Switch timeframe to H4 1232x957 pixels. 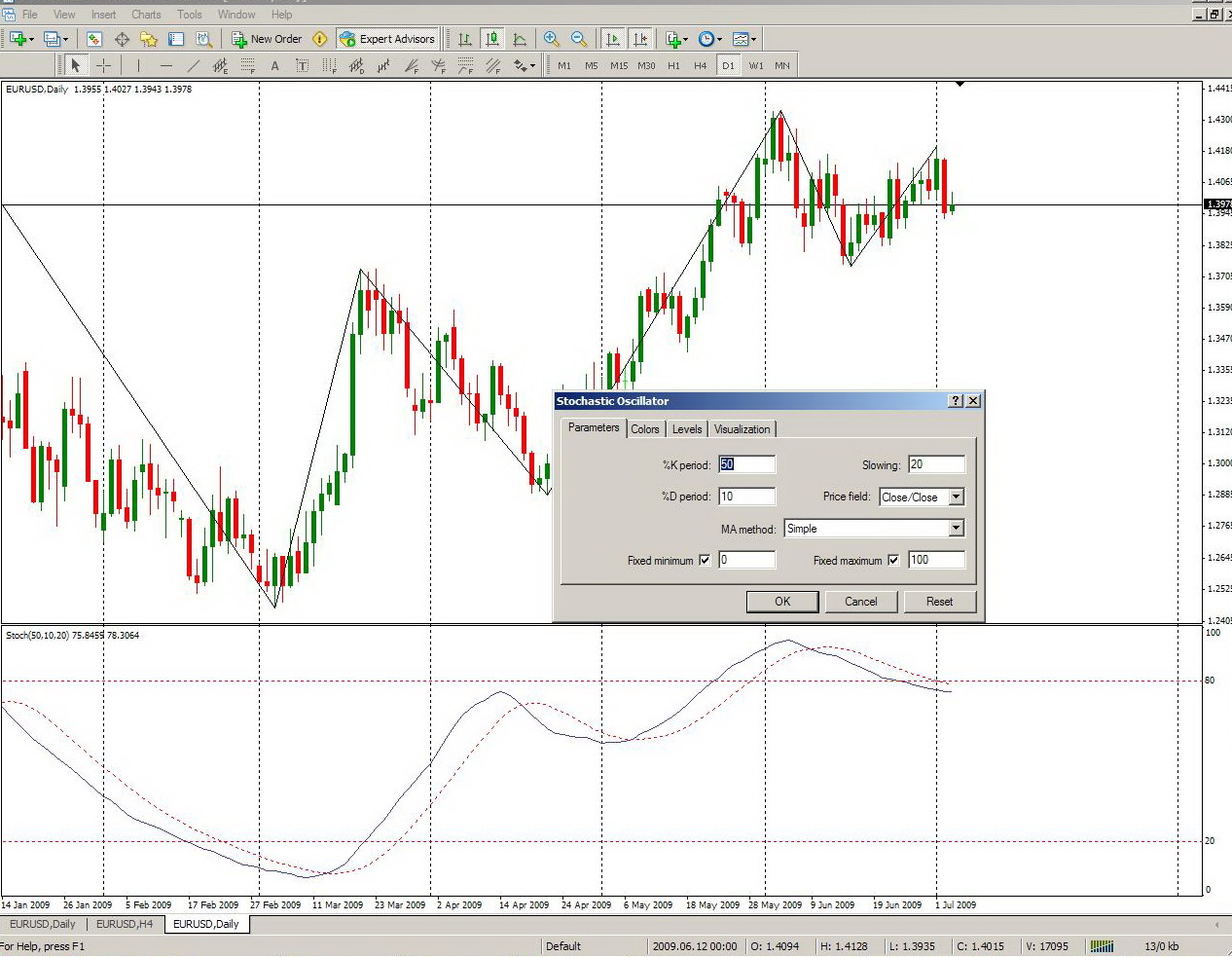(701, 65)
